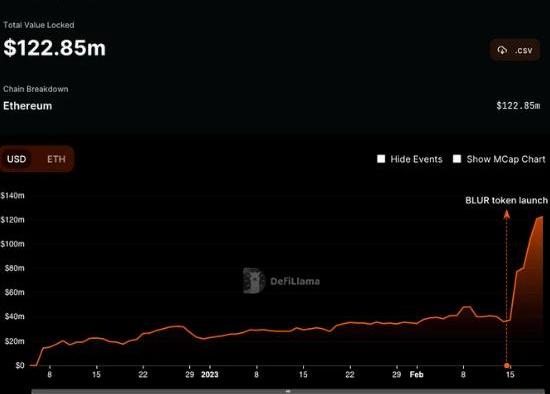Tick the Hide Events checkbox
This screenshot has width=550, height=394.
click(381, 159)
